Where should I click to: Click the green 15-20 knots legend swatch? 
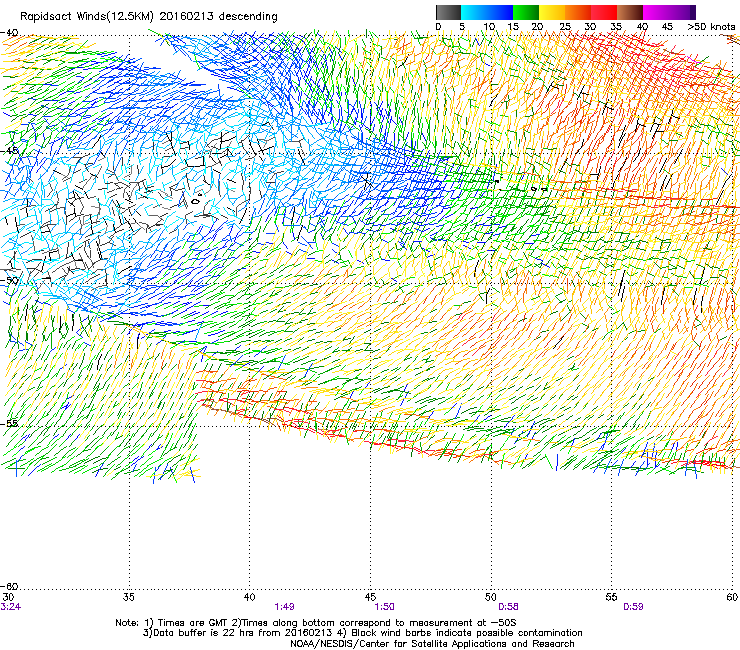526,12
